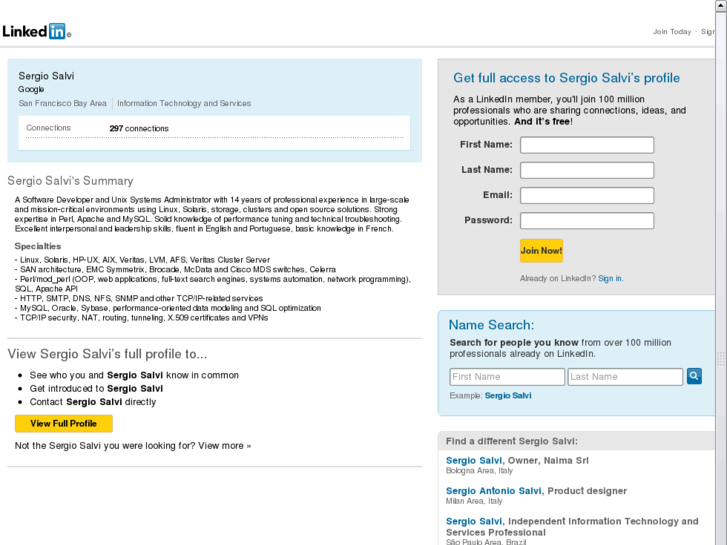Click the San Francisco Bay Area location
The height and width of the screenshot is (545, 727).
tap(63, 103)
